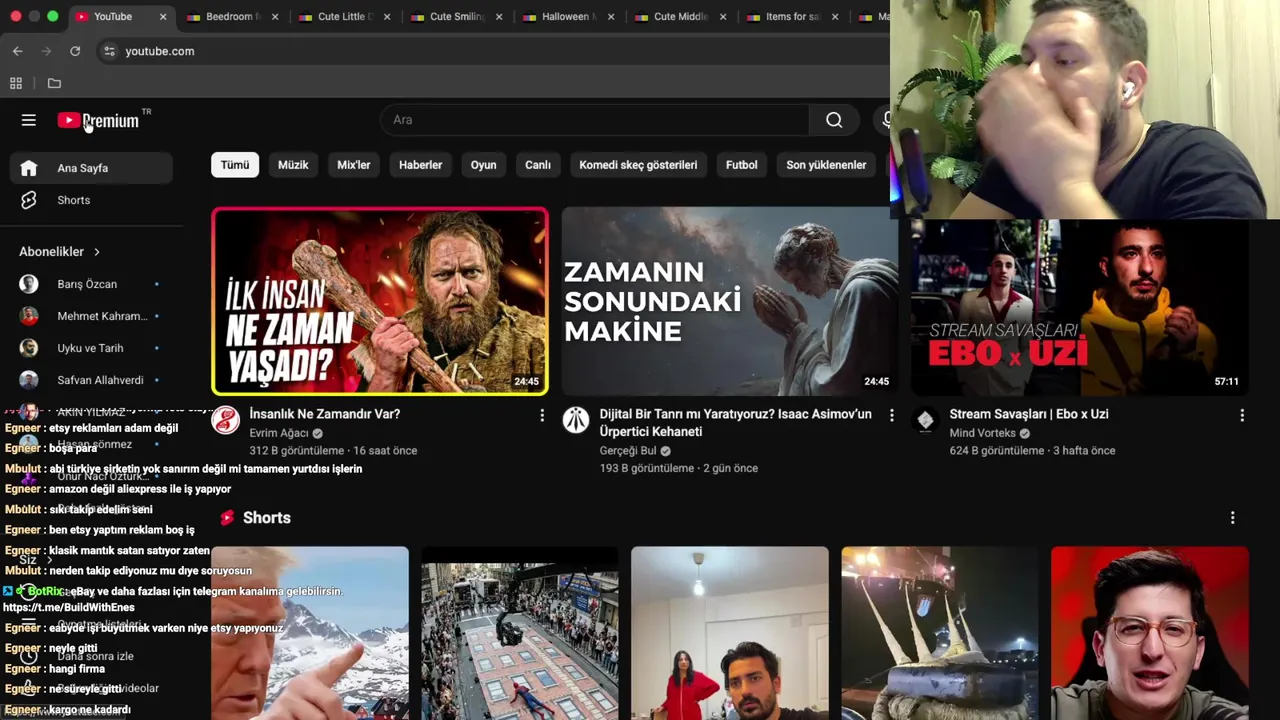Open Barış Özcan subscription channel
1280x720 pixels.
coord(91,284)
